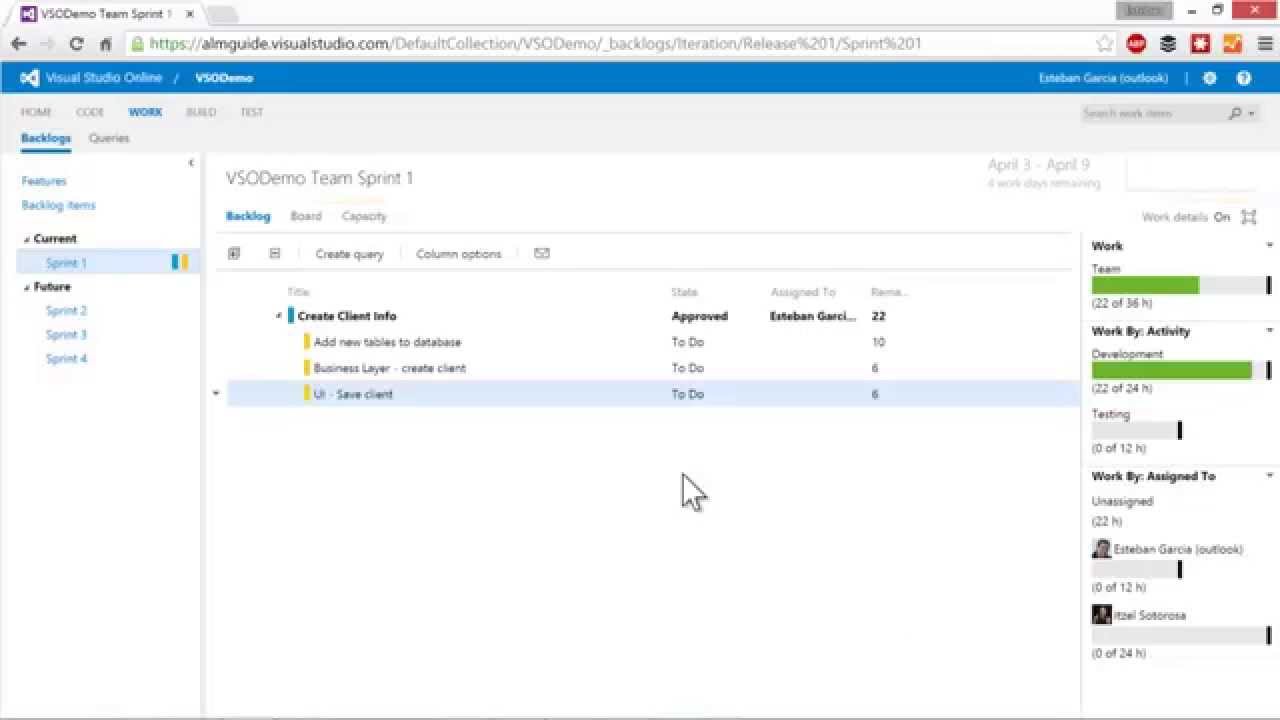Open BUILD hub tab
The height and width of the screenshot is (720, 1280).
201,112
